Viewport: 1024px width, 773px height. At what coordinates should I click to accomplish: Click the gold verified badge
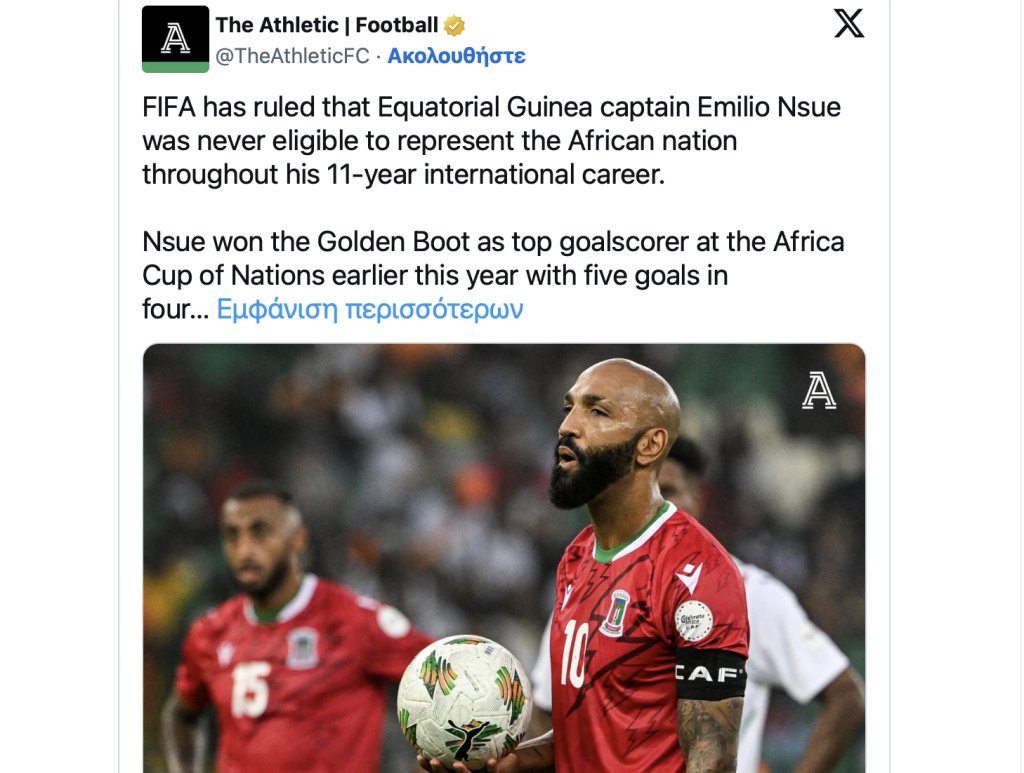pyautogui.click(x=454, y=26)
